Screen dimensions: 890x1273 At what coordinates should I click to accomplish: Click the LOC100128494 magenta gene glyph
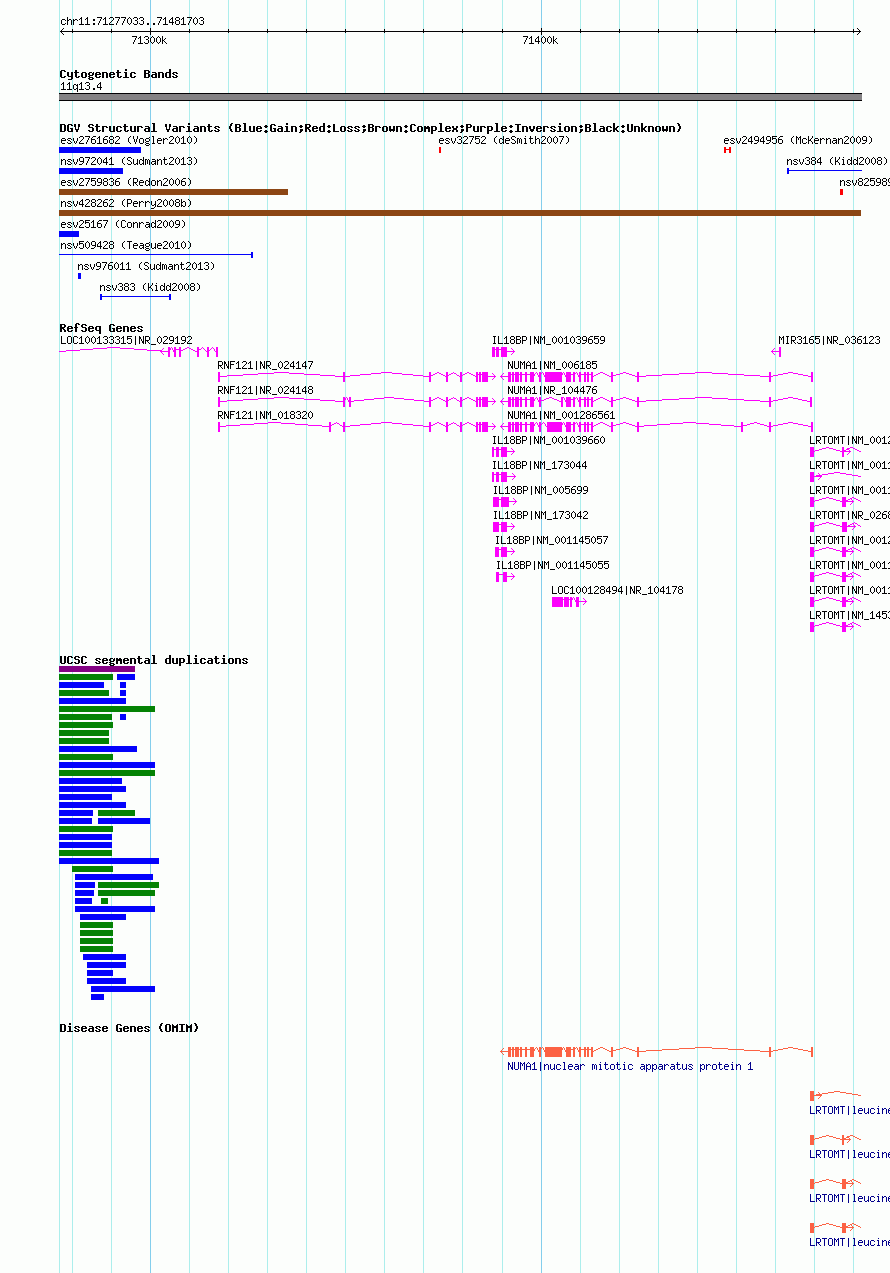(x=568, y=602)
